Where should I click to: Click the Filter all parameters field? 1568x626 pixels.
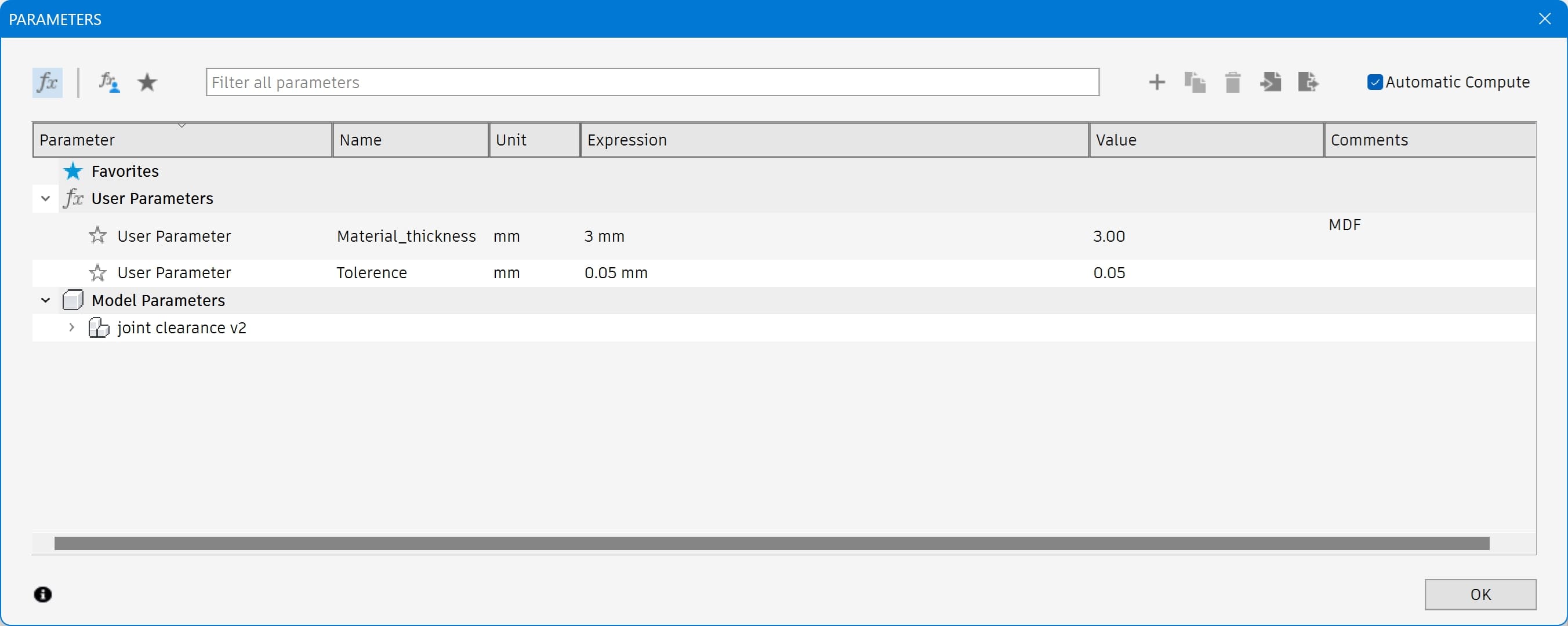click(x=652, y=82)
